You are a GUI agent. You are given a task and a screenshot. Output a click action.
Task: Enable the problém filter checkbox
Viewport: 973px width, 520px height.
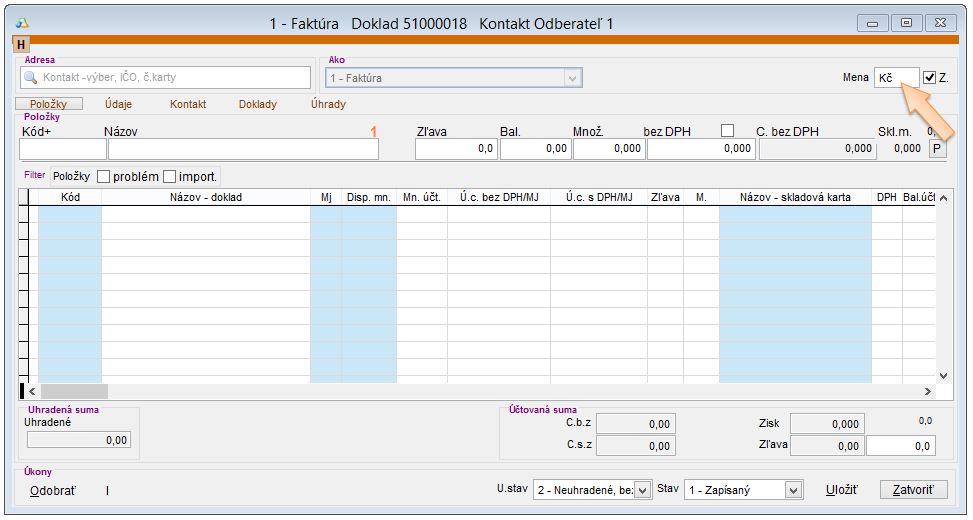(x=103, y=177)
